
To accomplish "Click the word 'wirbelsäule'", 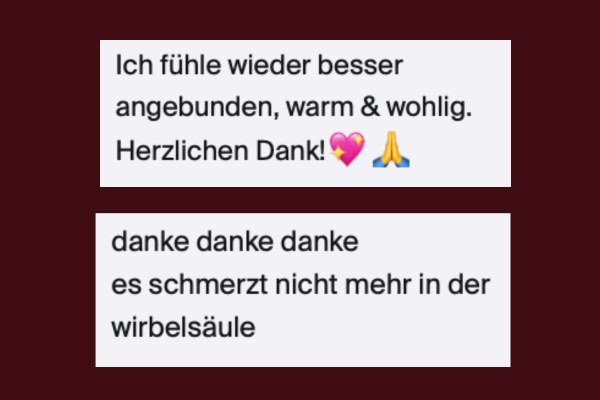I will [183, 328].
